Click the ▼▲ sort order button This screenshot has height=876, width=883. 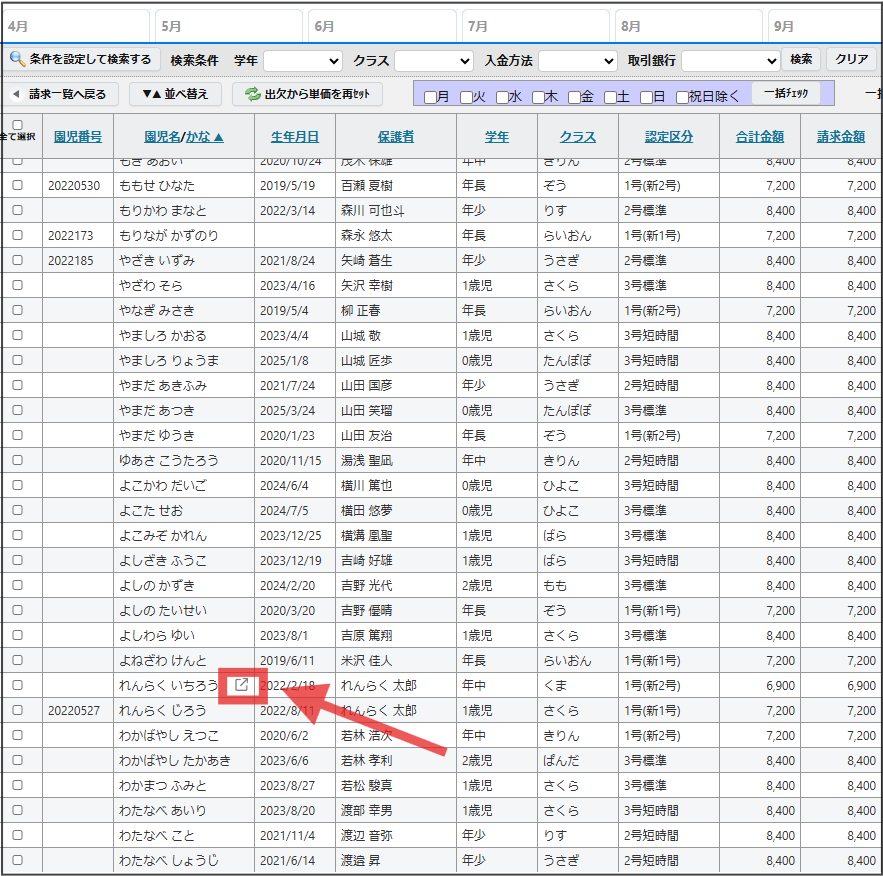[174, 94]
